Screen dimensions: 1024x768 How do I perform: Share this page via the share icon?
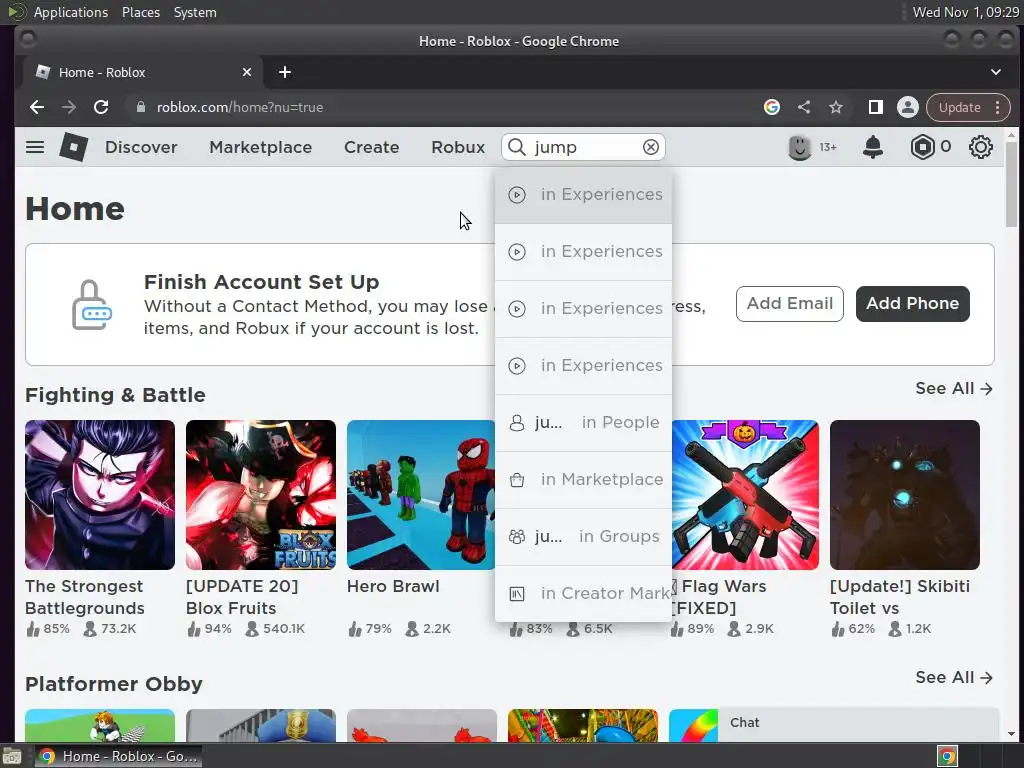pyautogui.click(x=804, y=107)
